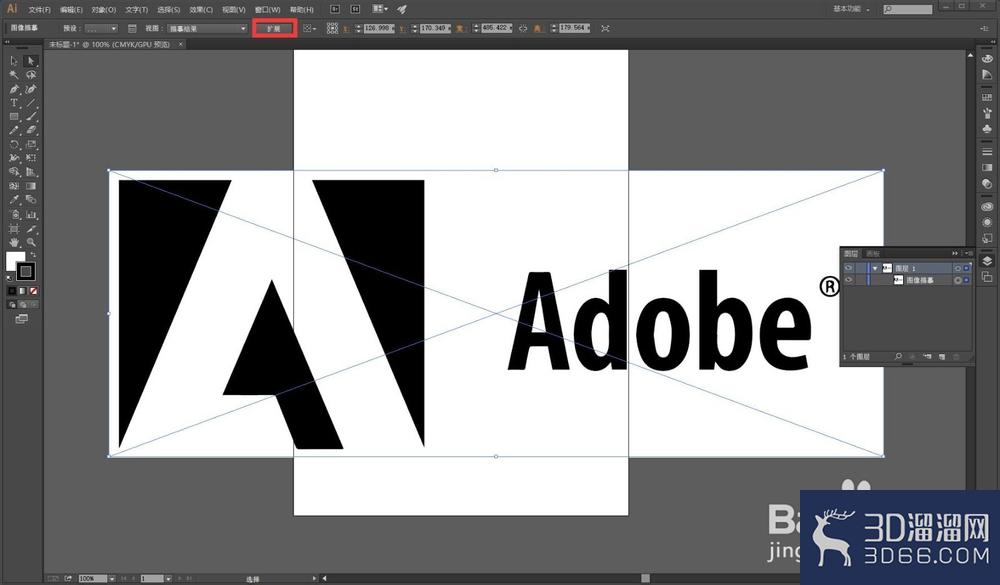Viewport: 1000px width, 585px height.
Task: Open the arrange documents dropdown
Action: coord(379,9)
